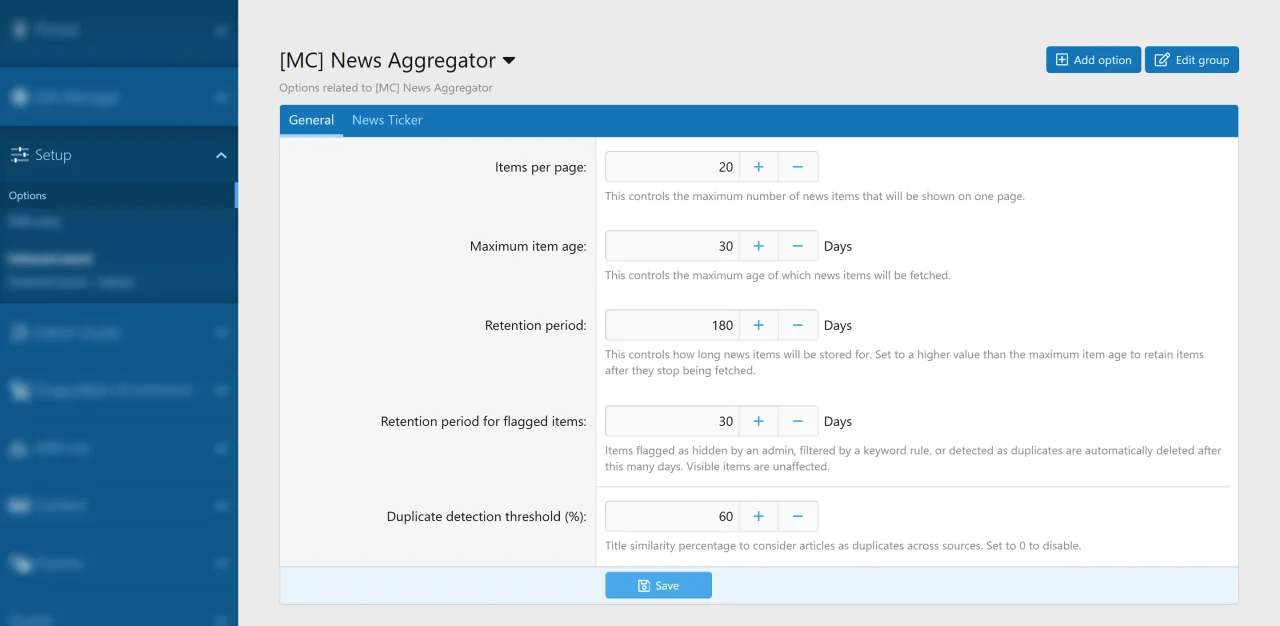Decrease Items per page with minus button
The height and width of the screenshot is (626, 1280).
tap(798, 167)
